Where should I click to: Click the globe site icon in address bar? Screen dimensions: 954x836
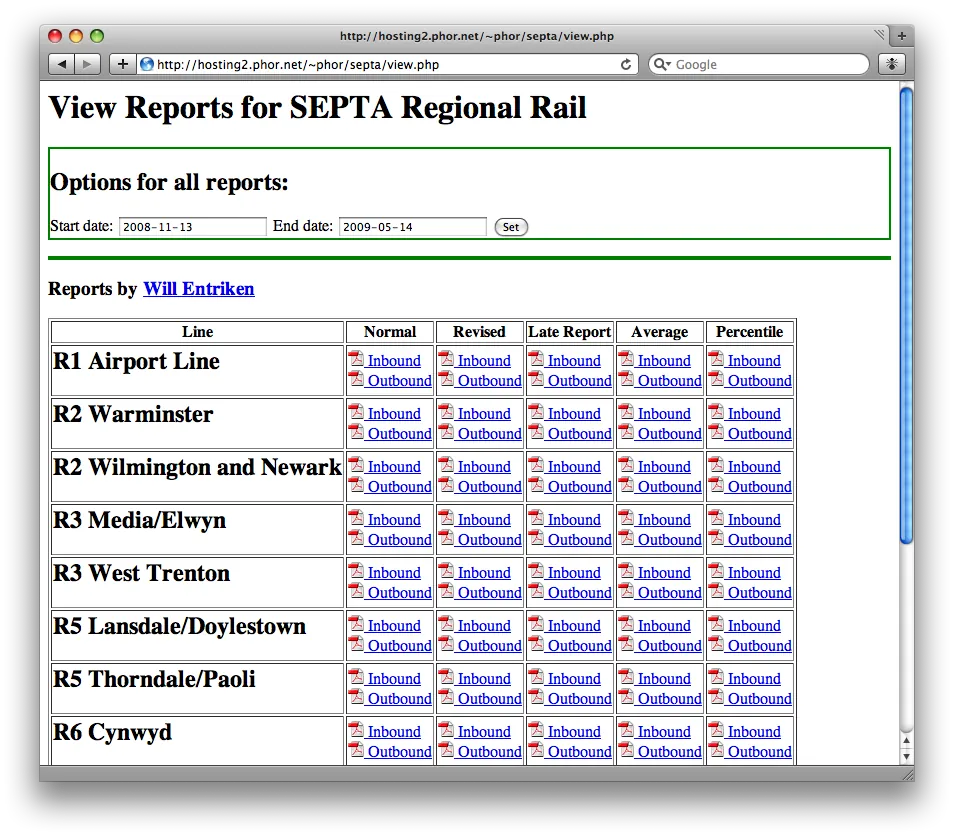(147, 64)
